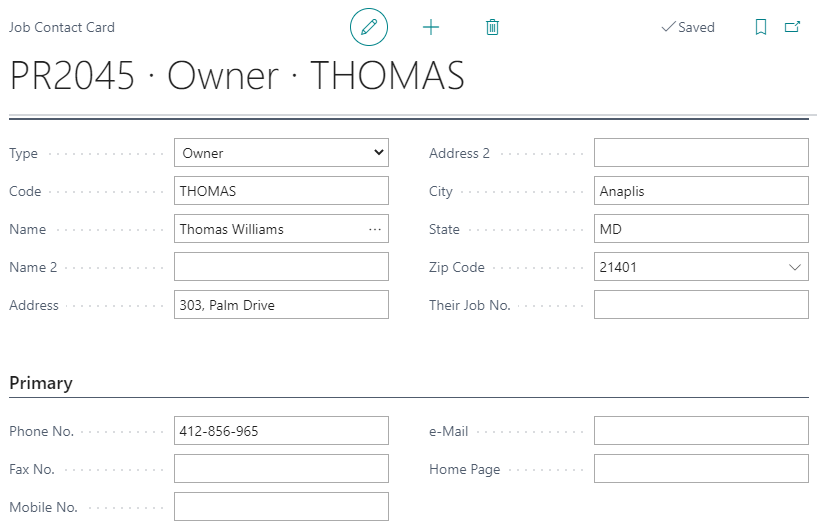Focus the e-Mail text box
817x529 pixels.
pyautogui.click(x=701, y=431)
